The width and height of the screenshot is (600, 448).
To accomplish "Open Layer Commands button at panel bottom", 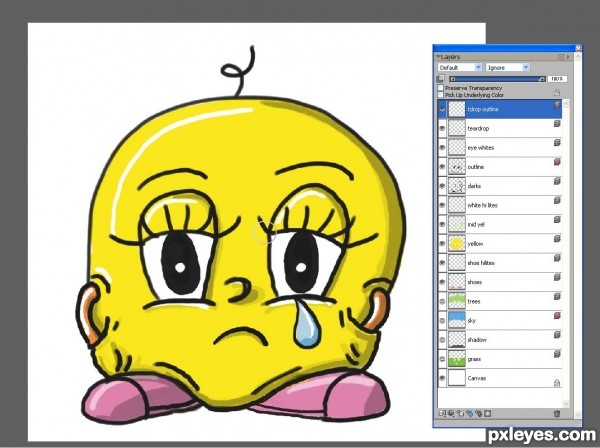I will [x=442, y=414].
